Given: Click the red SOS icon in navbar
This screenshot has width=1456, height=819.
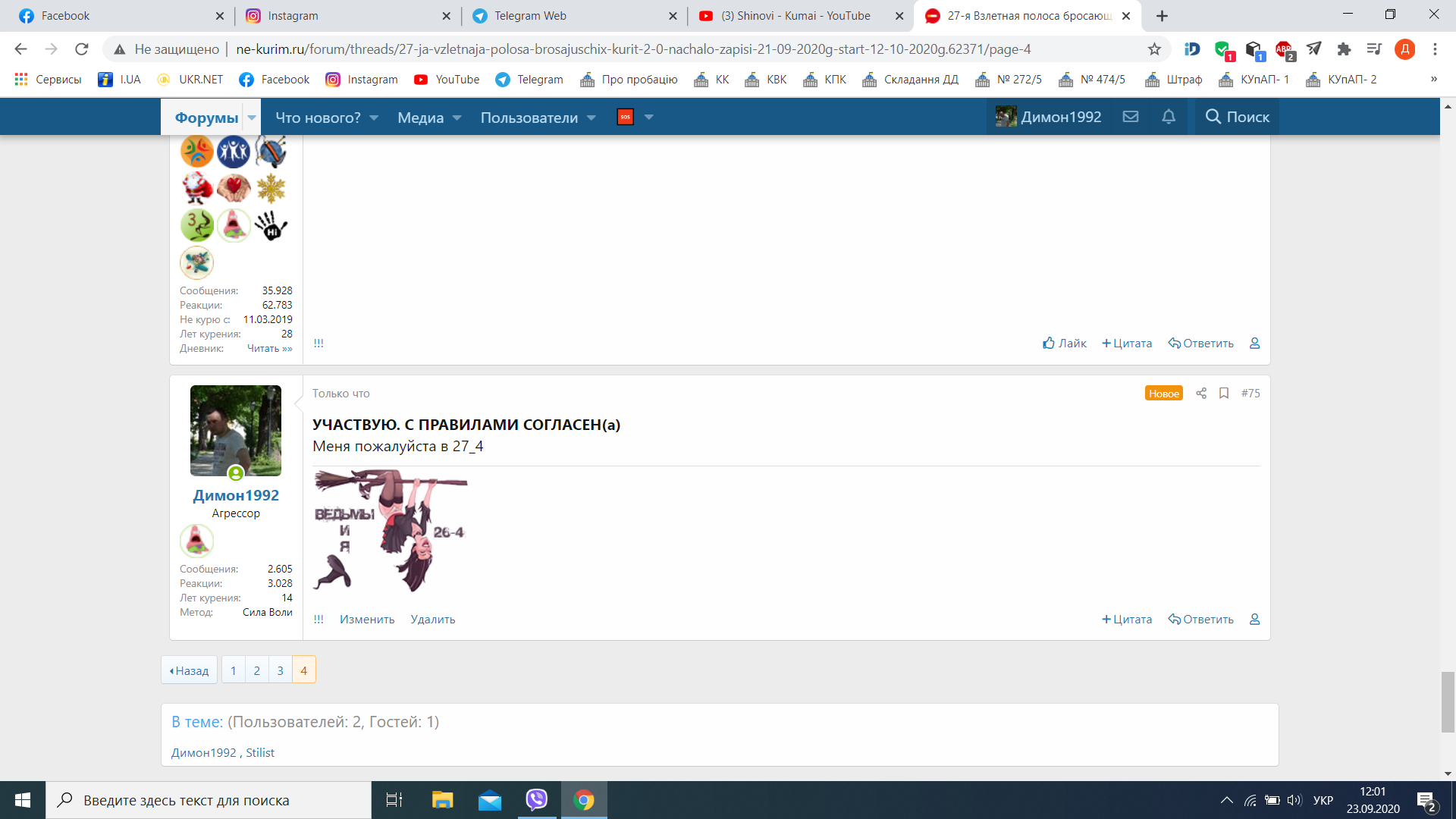Looking at the screenshot, I should pyautogui.click(x=626, y=117).
